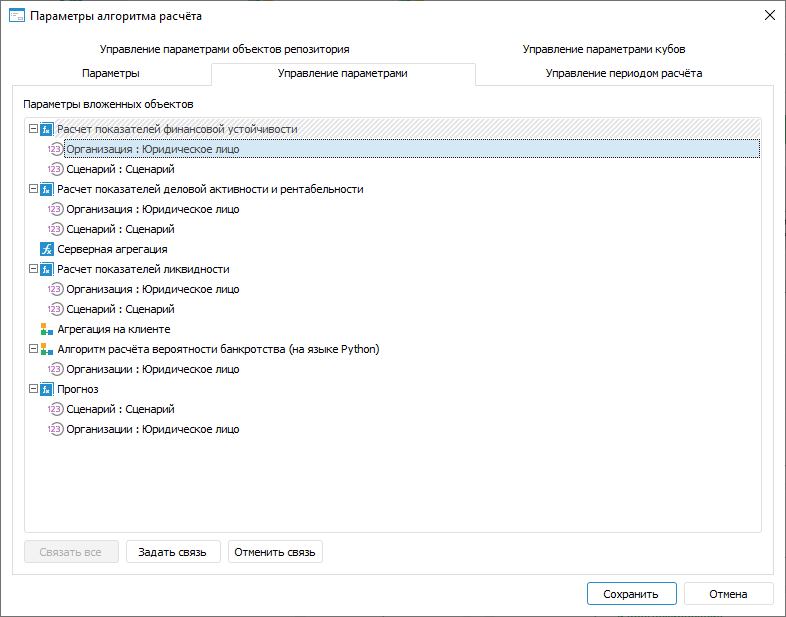Switch to the Параметры tab
This screenshot has width=786, height=617.
(x=110, y=73)
